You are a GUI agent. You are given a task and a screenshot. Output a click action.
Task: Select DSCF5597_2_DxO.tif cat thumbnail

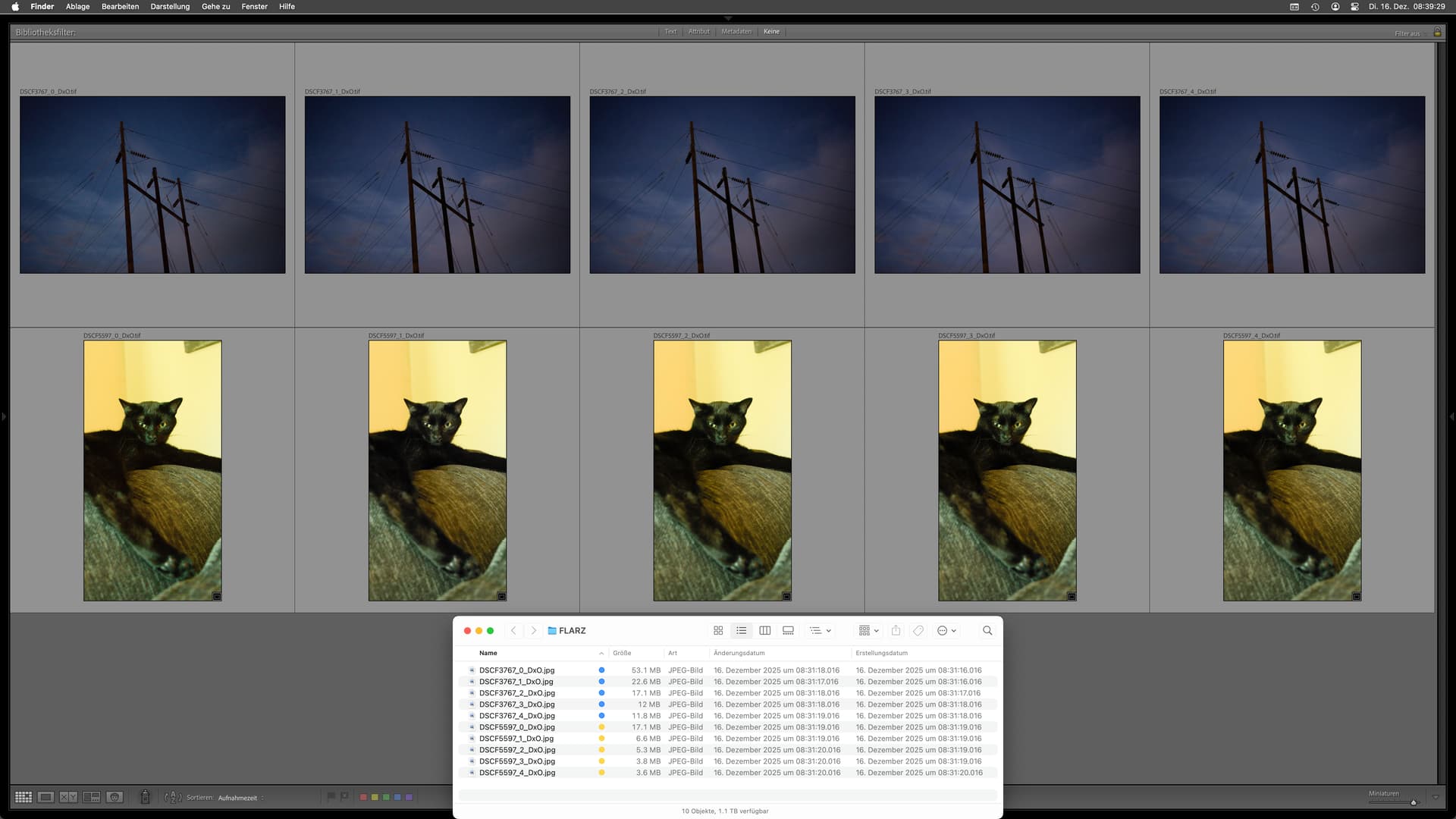pos(722,470)
